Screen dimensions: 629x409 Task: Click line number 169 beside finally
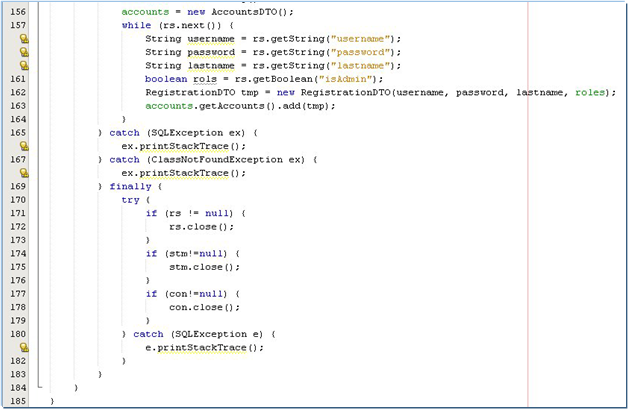[18, 186]
